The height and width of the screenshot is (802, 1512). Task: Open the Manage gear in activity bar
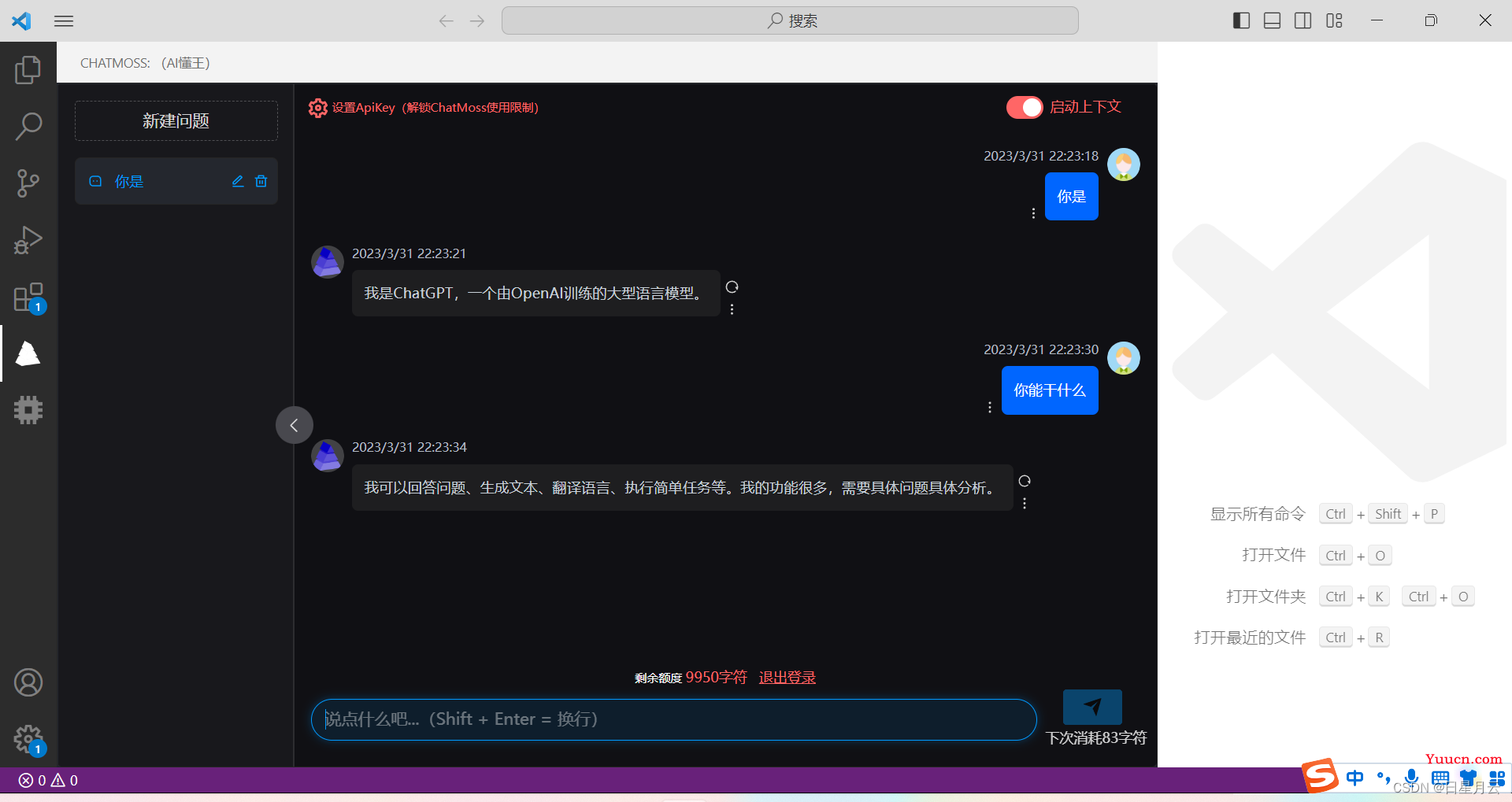[28, 740]
